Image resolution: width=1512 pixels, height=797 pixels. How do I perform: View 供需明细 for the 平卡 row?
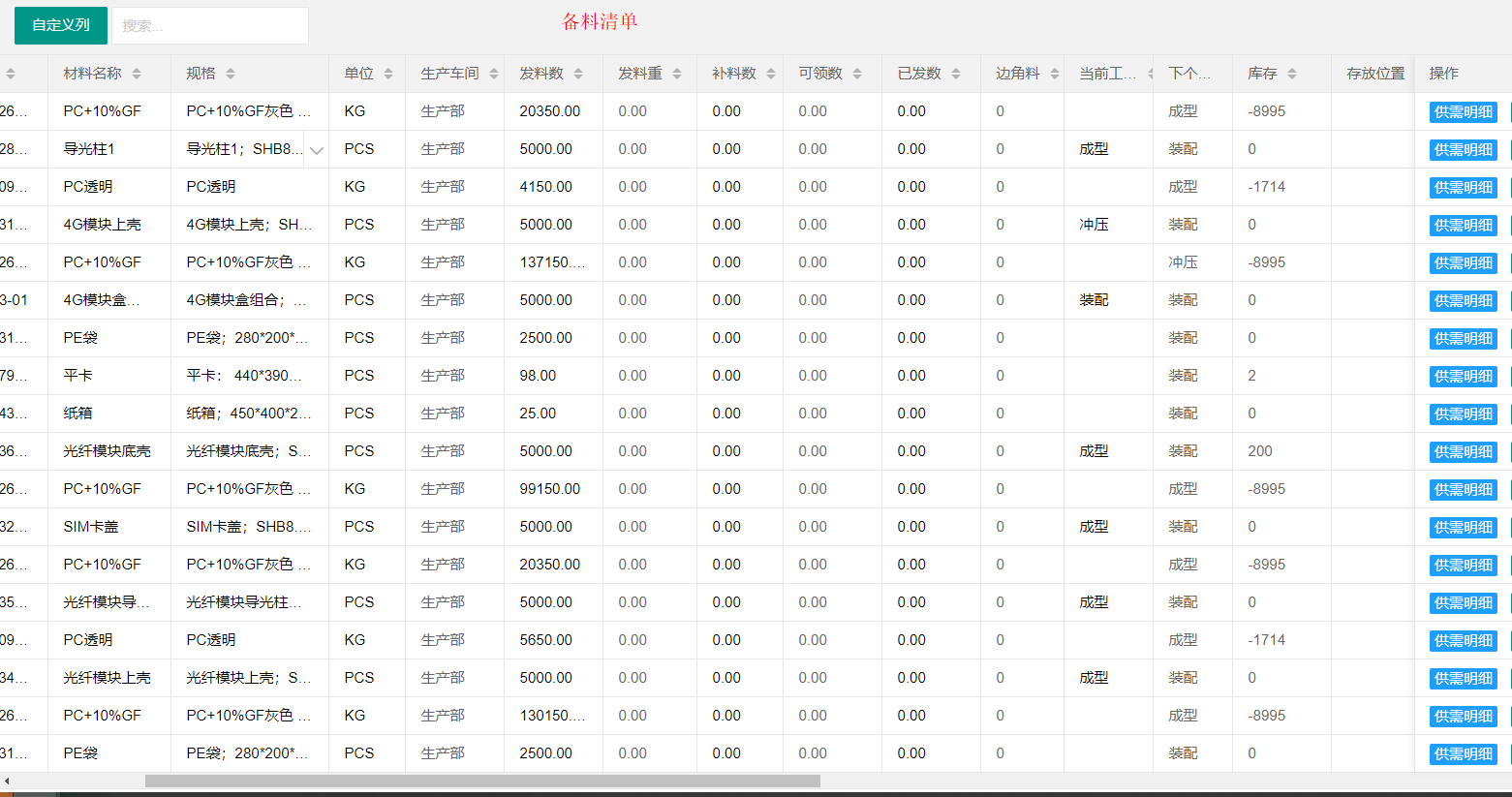pyautogui.click(x=1463, y=377)
